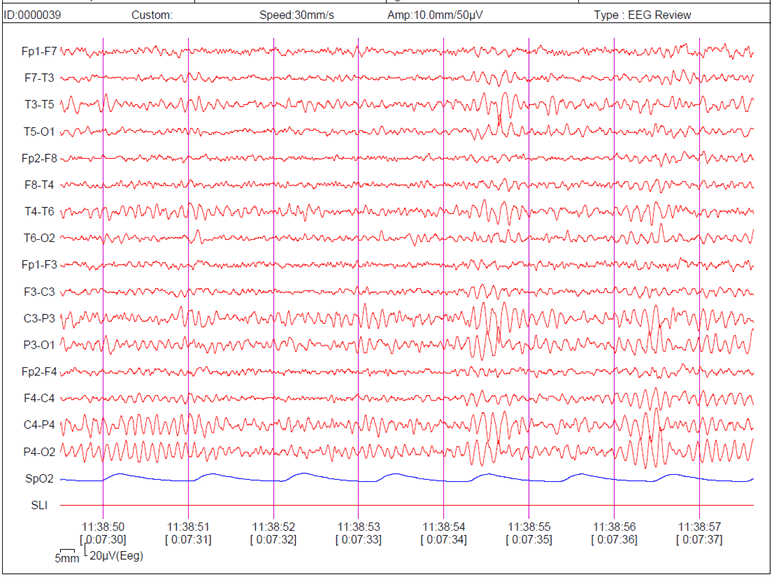Click the T6-O2 channel label
Image resolution: width=774 pixels, height=577 pixels.
point(39,238)
